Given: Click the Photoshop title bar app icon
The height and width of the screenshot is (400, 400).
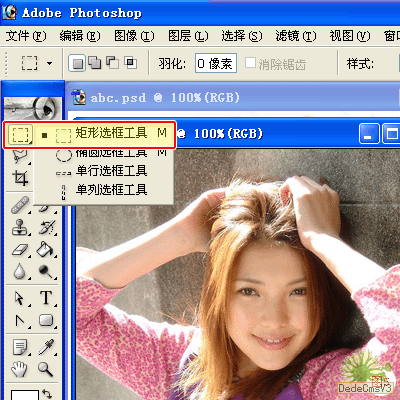Looking at the screenshot, I should coord(9,12).
